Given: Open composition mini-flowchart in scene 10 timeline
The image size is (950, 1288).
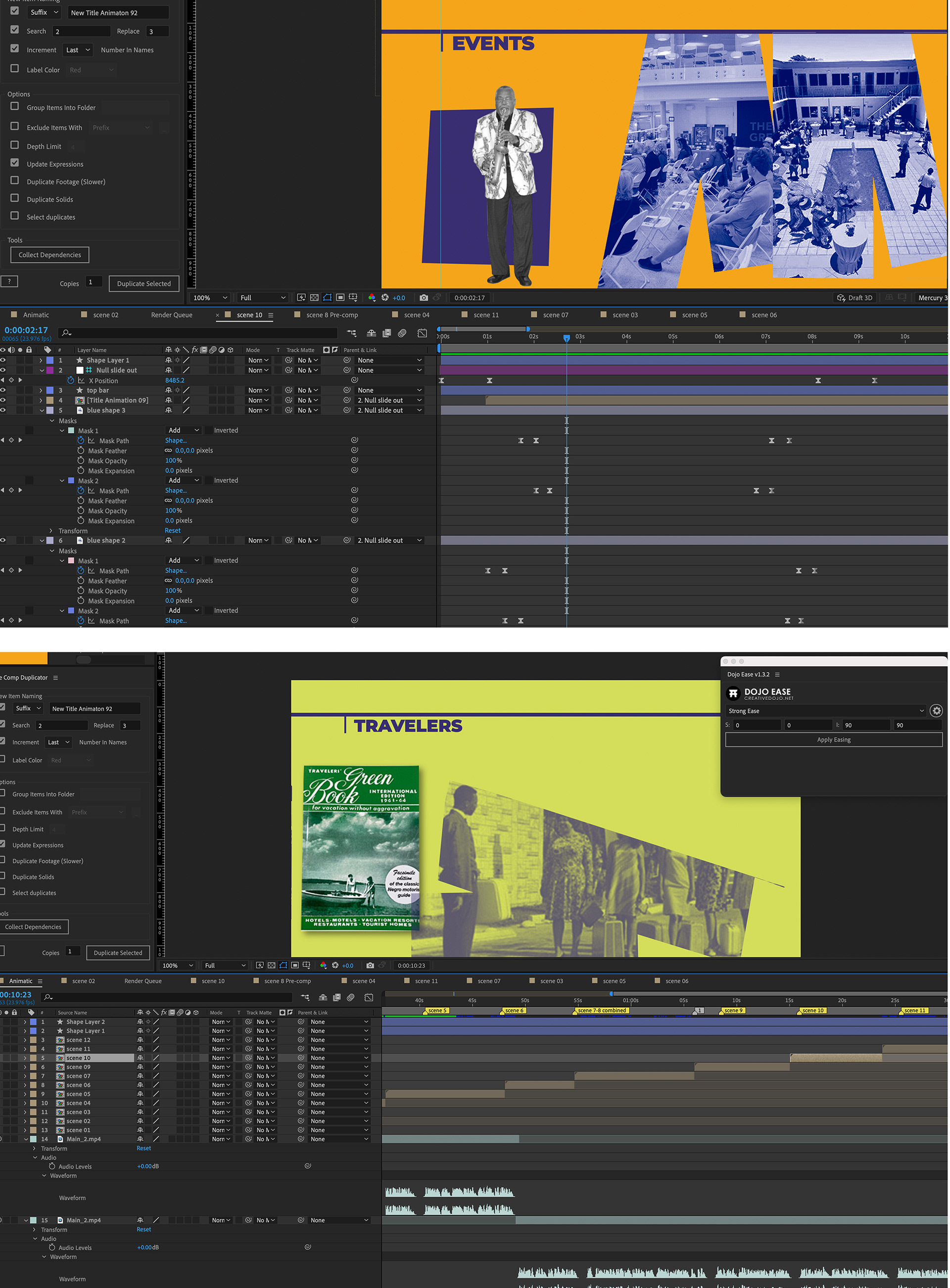Looking at the screenshot, I should pyautogui.click(x=351, y=333).
